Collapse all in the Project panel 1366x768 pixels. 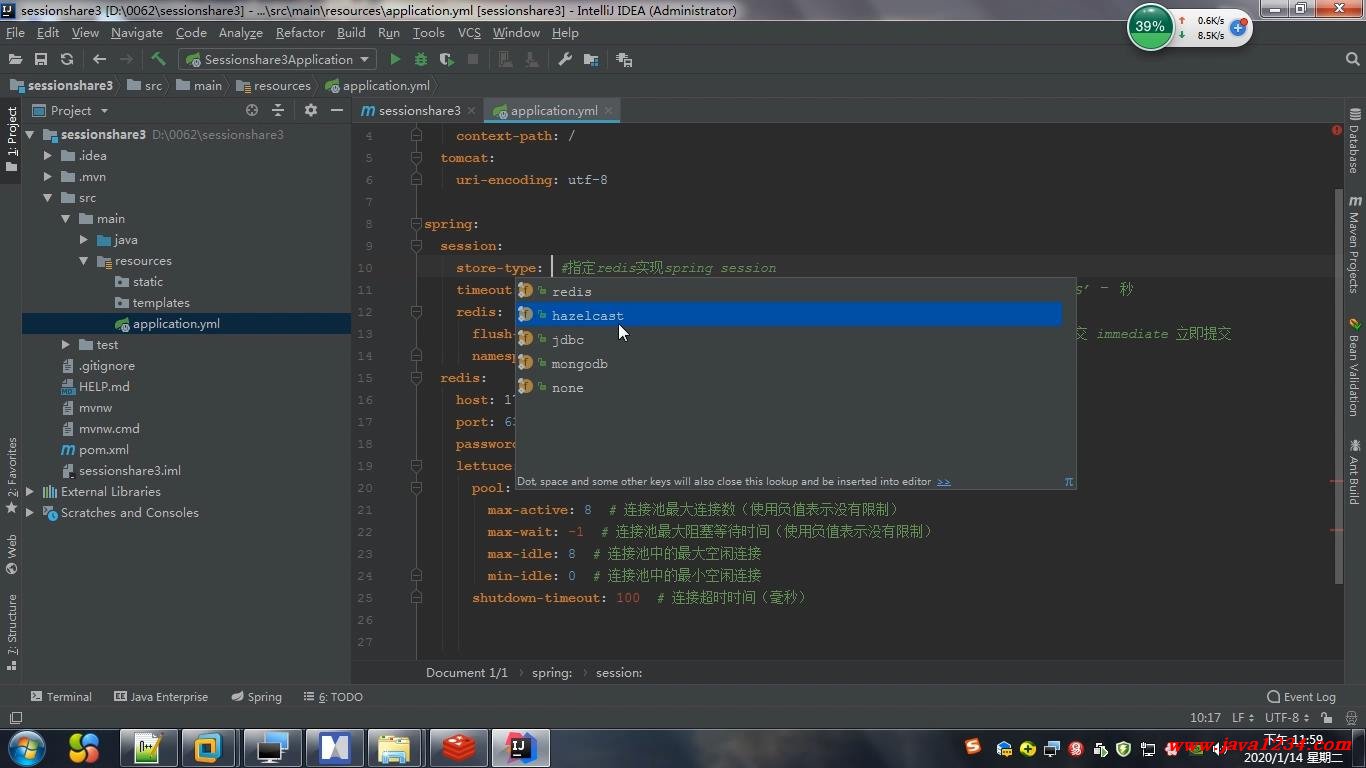[x=278, y=110]
